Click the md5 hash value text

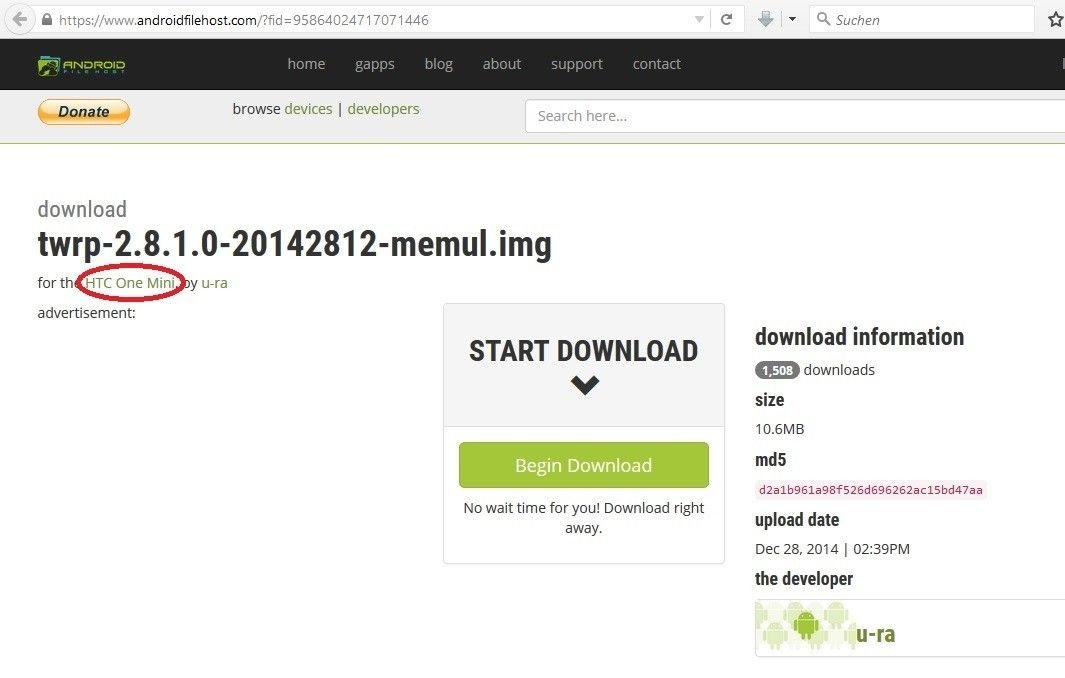(871, 490)
